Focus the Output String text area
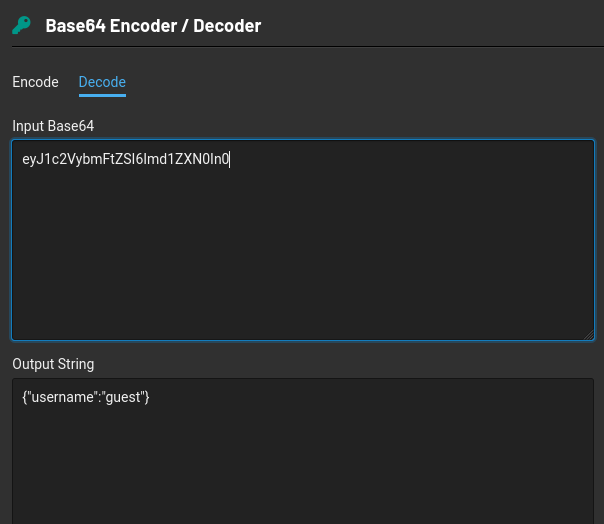 tap(303, 451)
